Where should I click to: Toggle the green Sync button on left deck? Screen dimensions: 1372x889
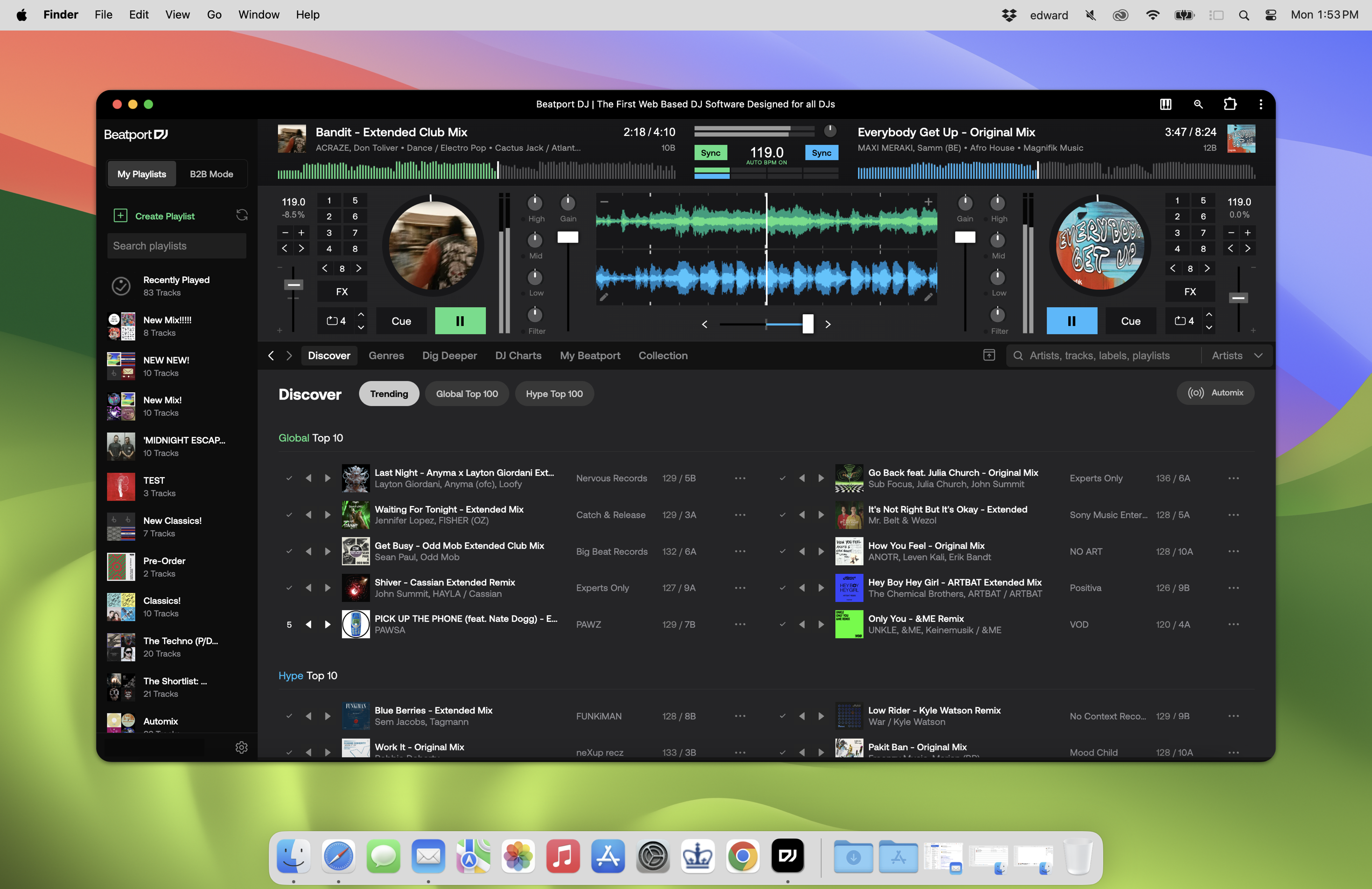[x=710, y=153]
